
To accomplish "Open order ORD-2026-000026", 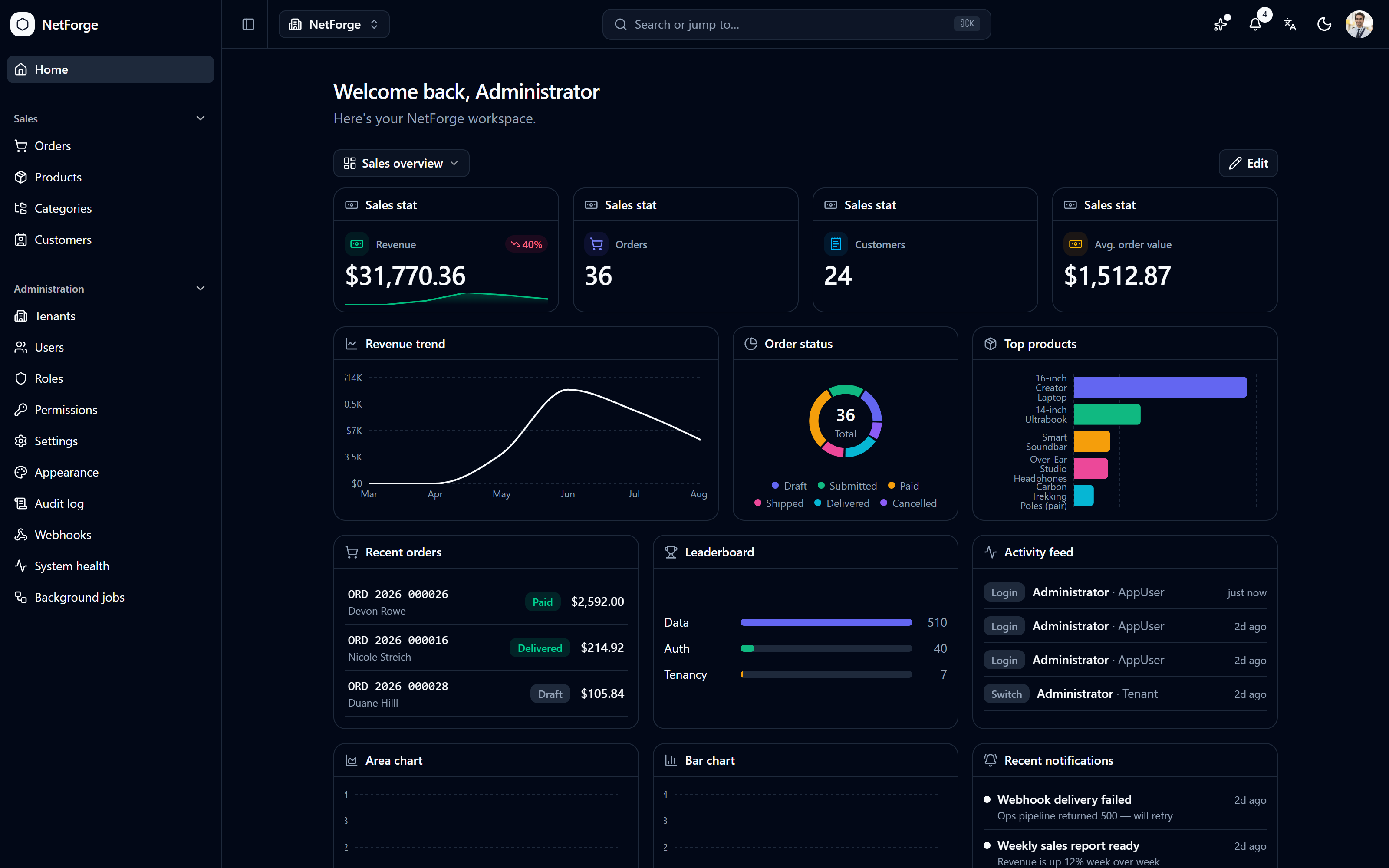I will [486, 602].
